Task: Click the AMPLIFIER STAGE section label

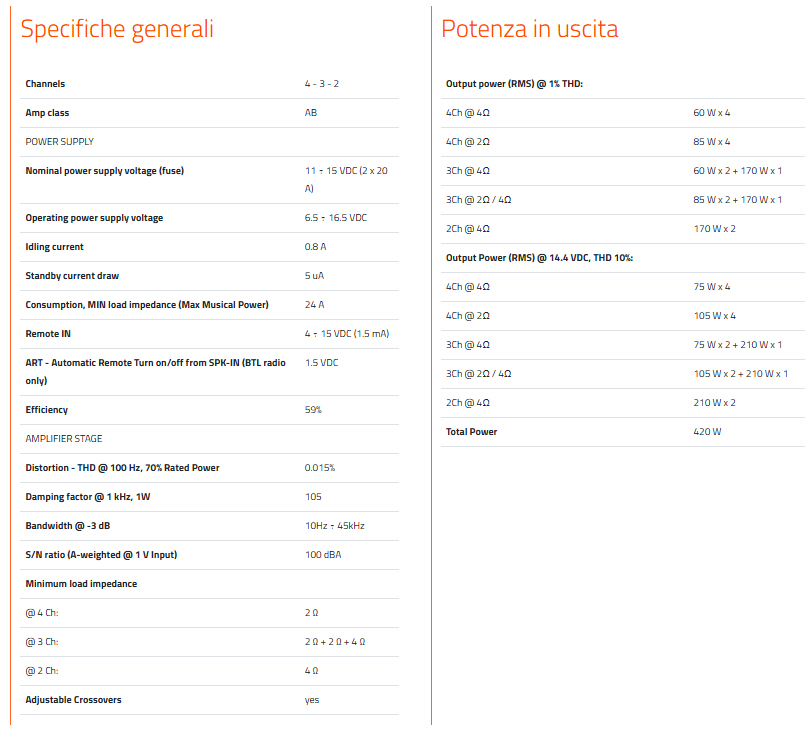Action: pos(64,439)
